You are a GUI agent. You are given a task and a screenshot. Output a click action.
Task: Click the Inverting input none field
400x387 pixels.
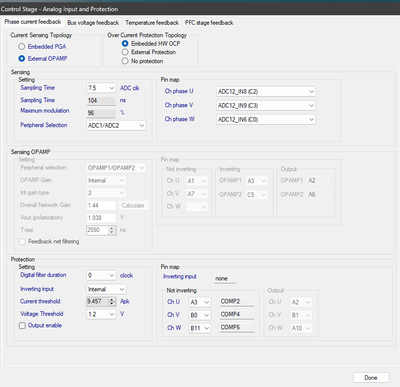click(x=225, y=279)
